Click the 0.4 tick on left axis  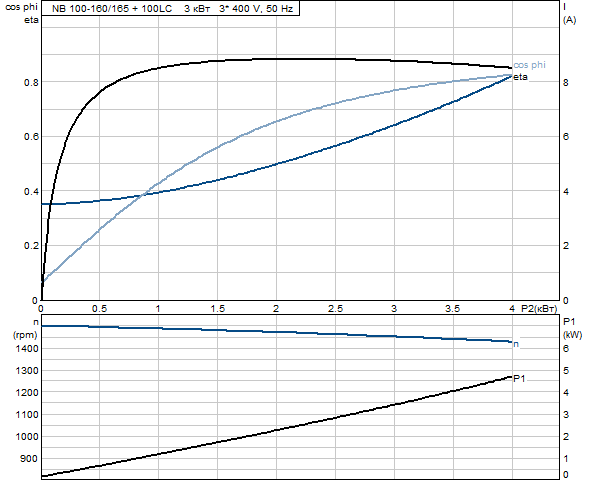click(x=31, y=191)
